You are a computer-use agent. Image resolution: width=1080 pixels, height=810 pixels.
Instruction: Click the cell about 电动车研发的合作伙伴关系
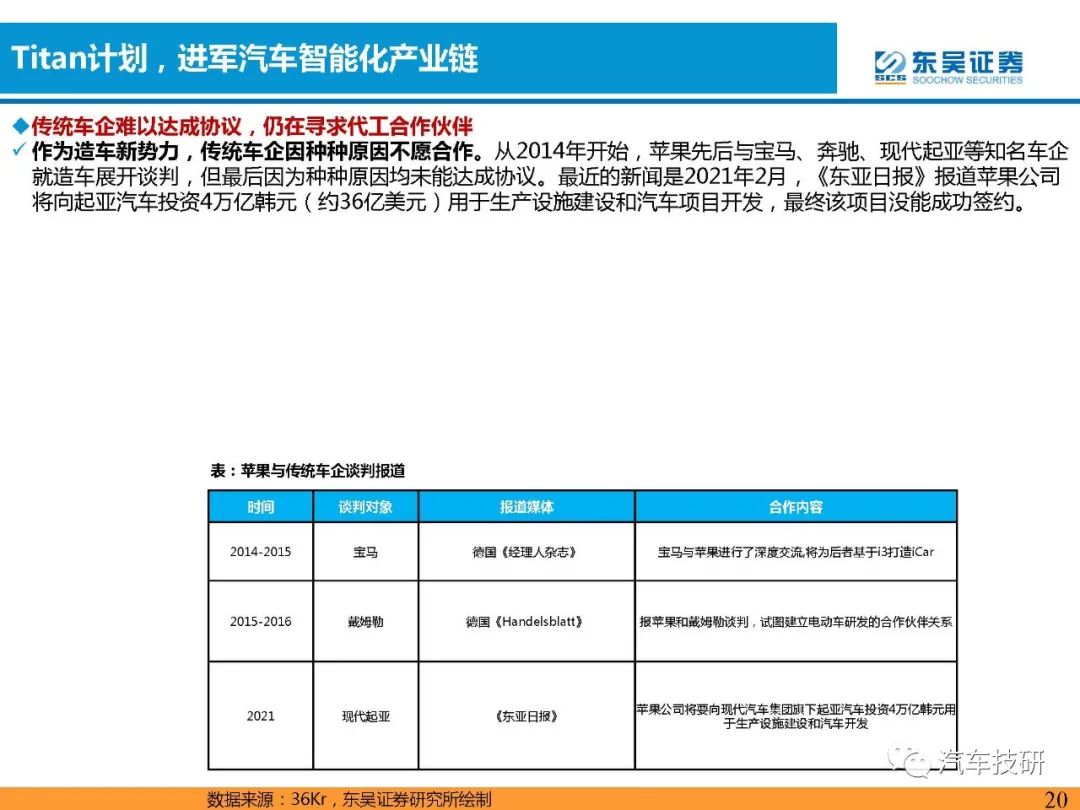click(796, 621)
